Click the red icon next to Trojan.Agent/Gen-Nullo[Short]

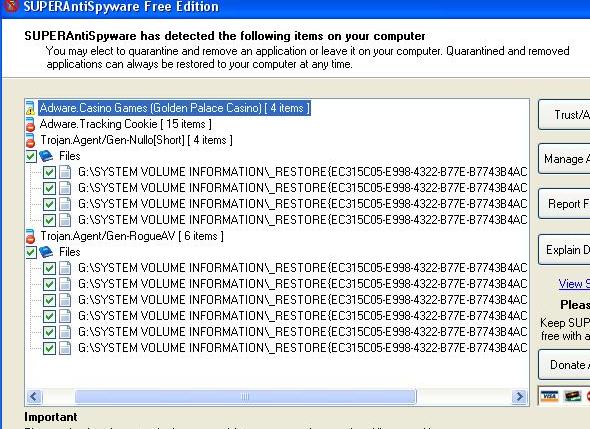coord(30,140)
